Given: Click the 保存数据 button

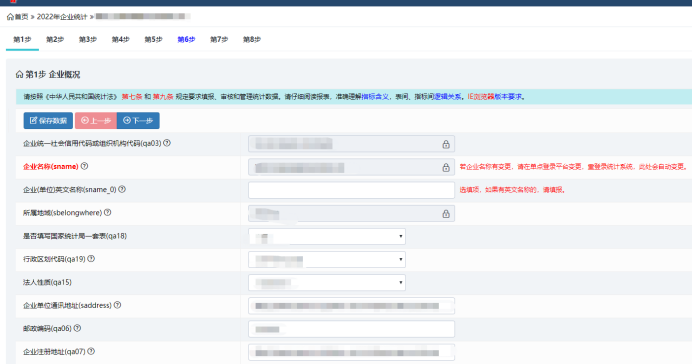Looking at the screenshot, I should pyautogui.click(x=48, y=120).
